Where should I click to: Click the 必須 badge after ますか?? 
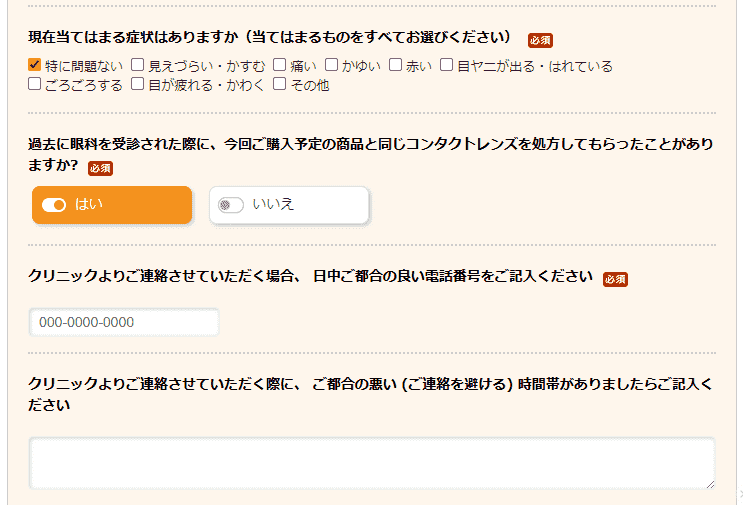pos(100,168)
